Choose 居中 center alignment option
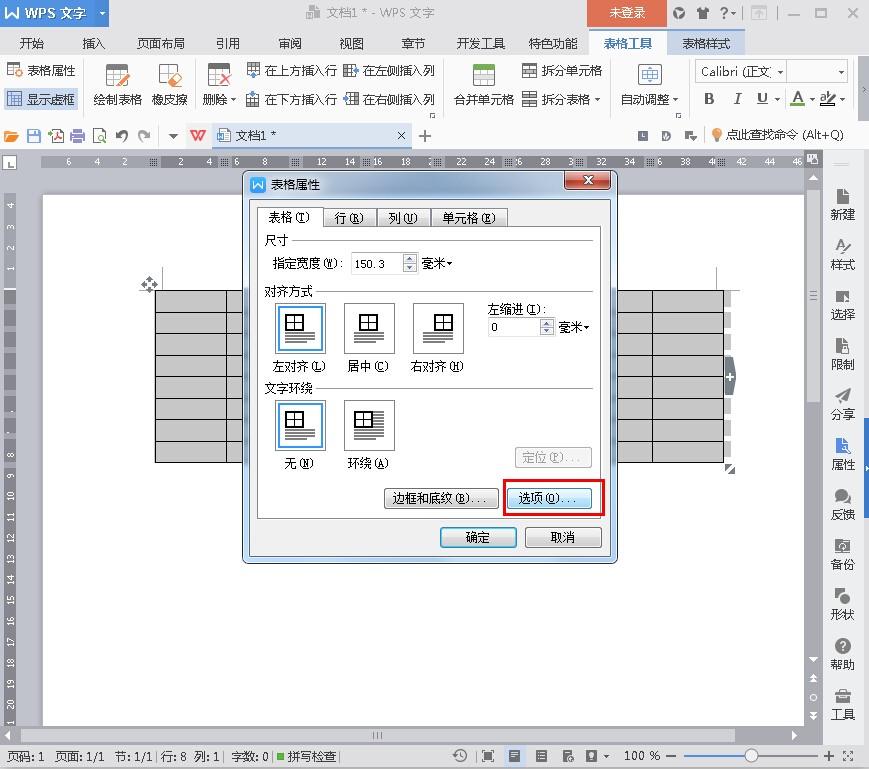Screen dimensions: 869x769 tap(368, 329)
